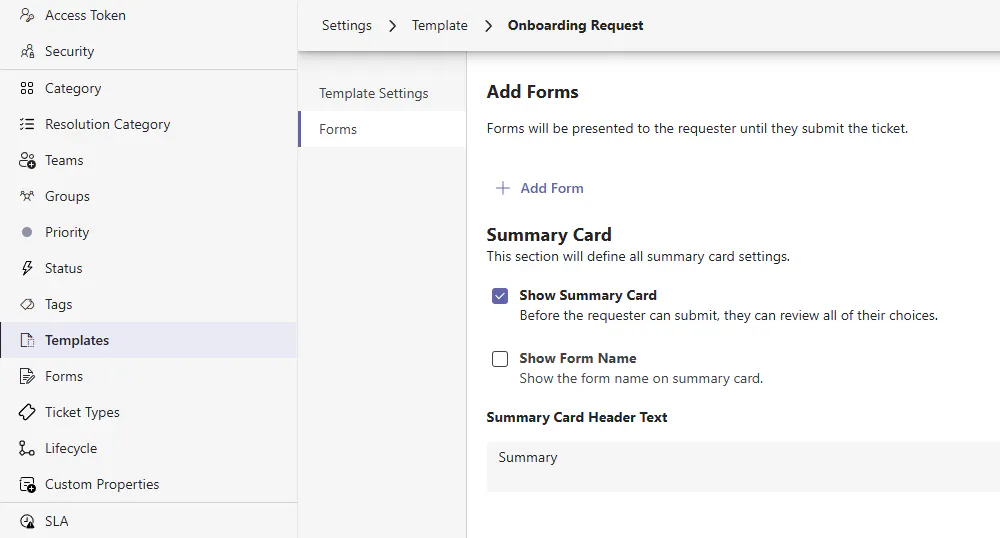
Task: Click the Status lightning bolt icon
Action: 27,269
